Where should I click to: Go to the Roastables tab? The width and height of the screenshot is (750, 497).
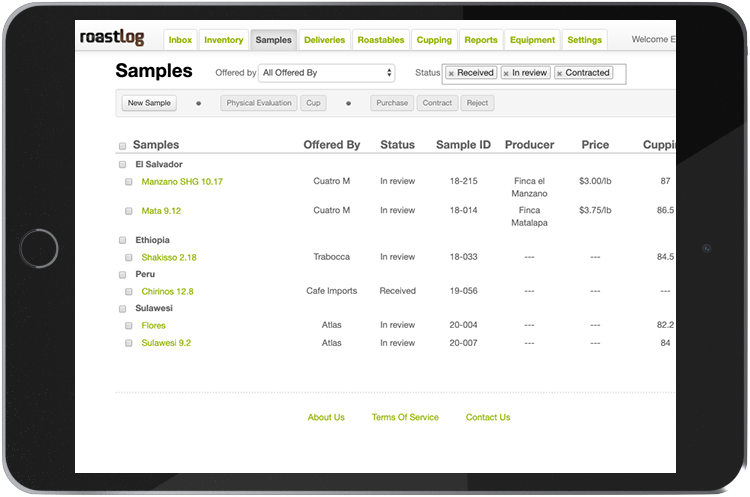point(380,40)
